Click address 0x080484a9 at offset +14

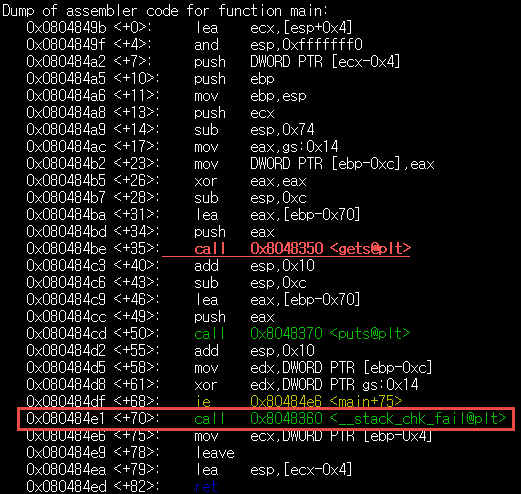tap(66, 130)
